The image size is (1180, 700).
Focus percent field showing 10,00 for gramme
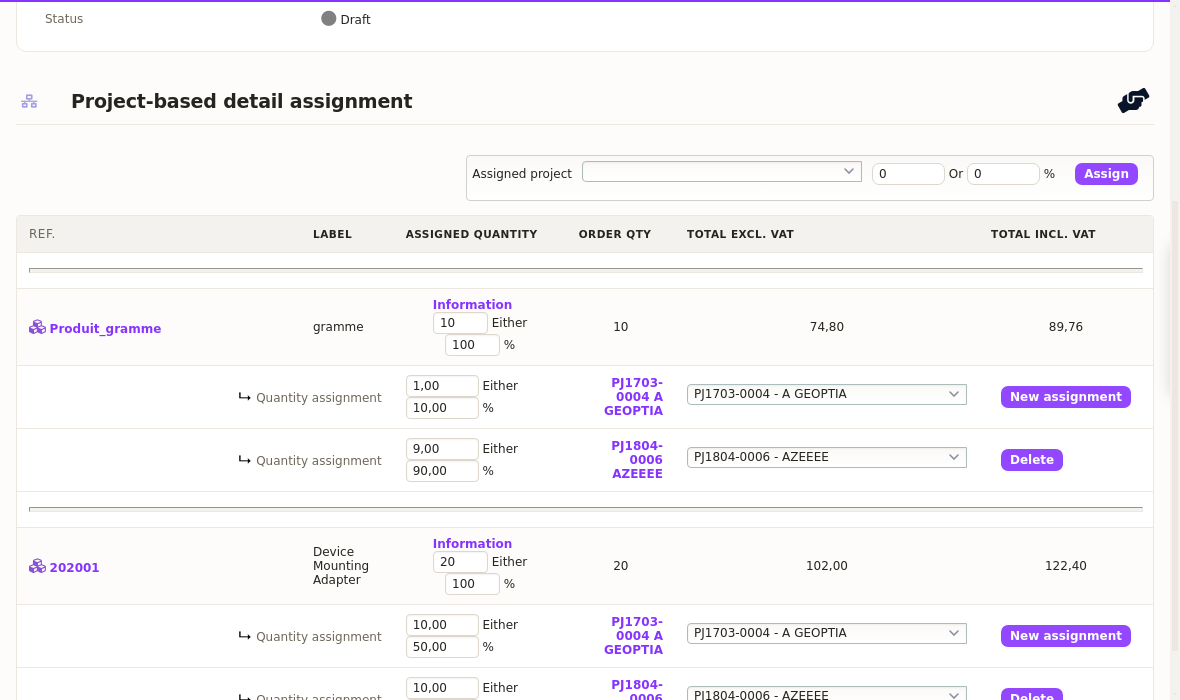pos(442,408)
